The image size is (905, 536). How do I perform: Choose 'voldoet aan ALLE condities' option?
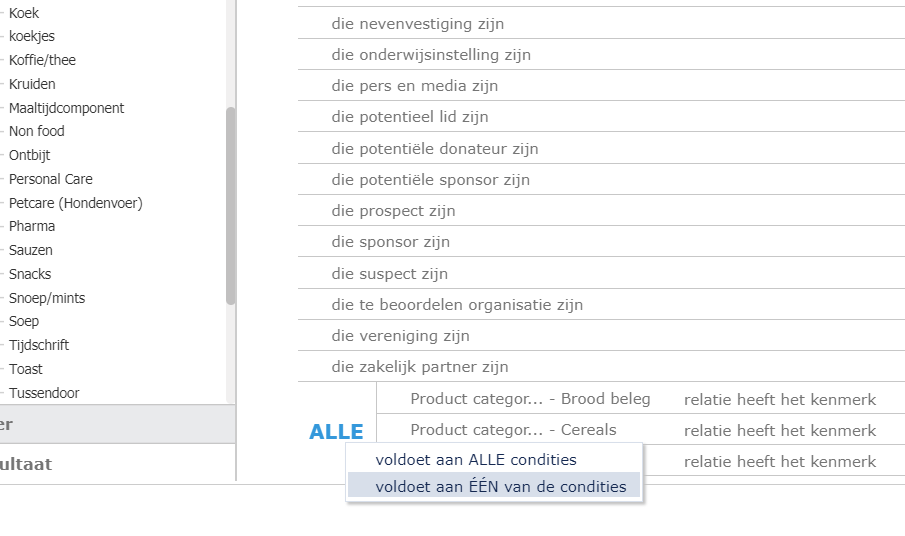pos(476,460)
